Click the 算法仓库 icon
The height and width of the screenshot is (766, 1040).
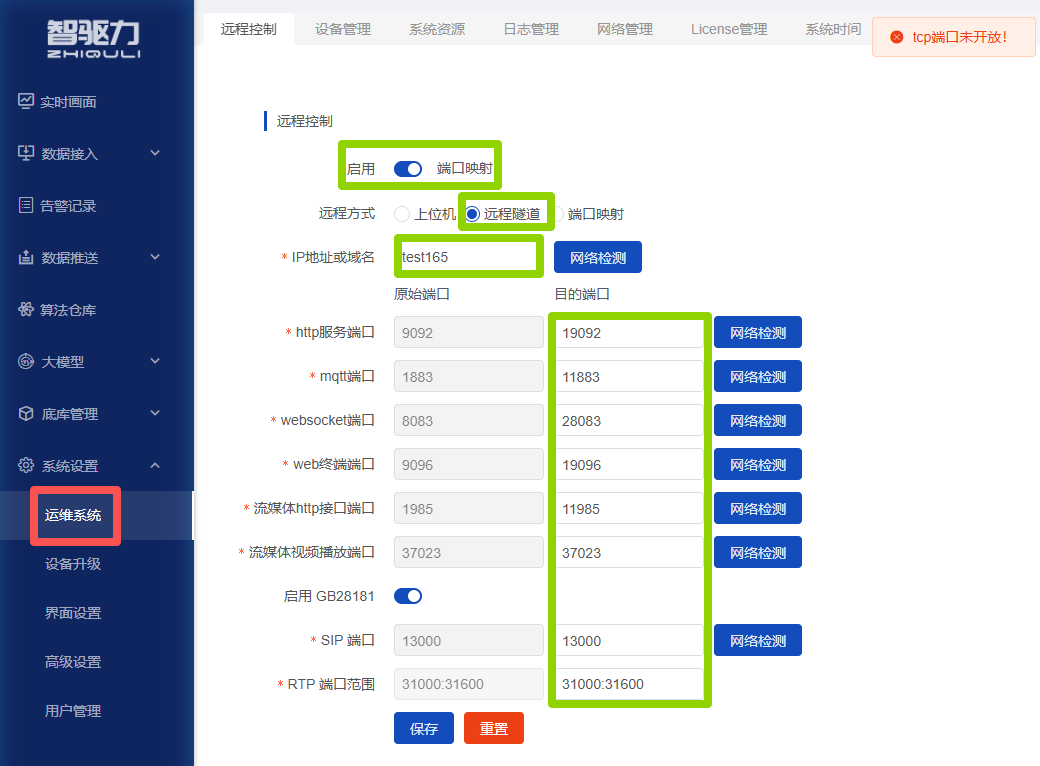pyautogui.click(x=26, y=309)
